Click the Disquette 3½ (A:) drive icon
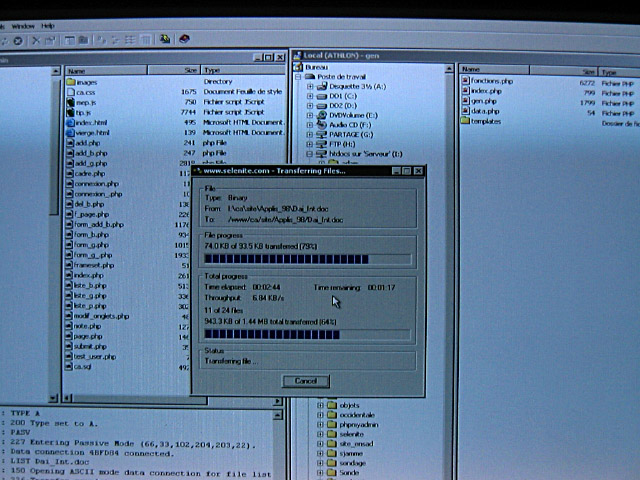640x480 pixels. tap(322, 86)
